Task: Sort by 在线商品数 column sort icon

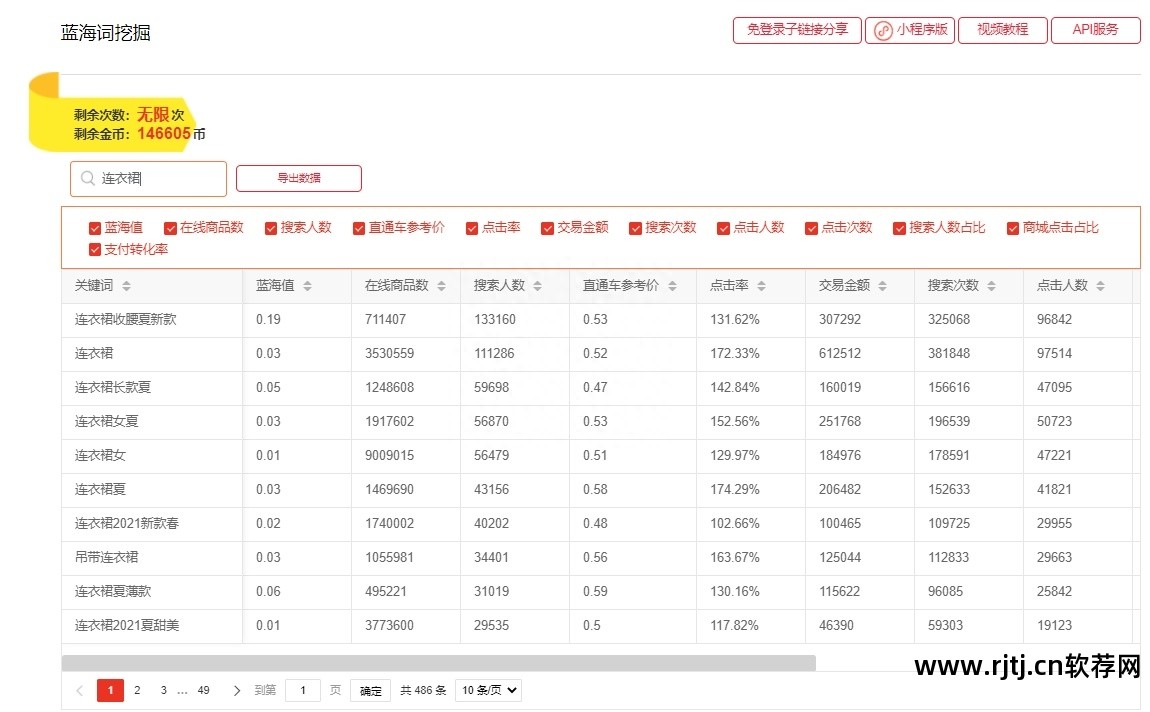Action: 438,286
